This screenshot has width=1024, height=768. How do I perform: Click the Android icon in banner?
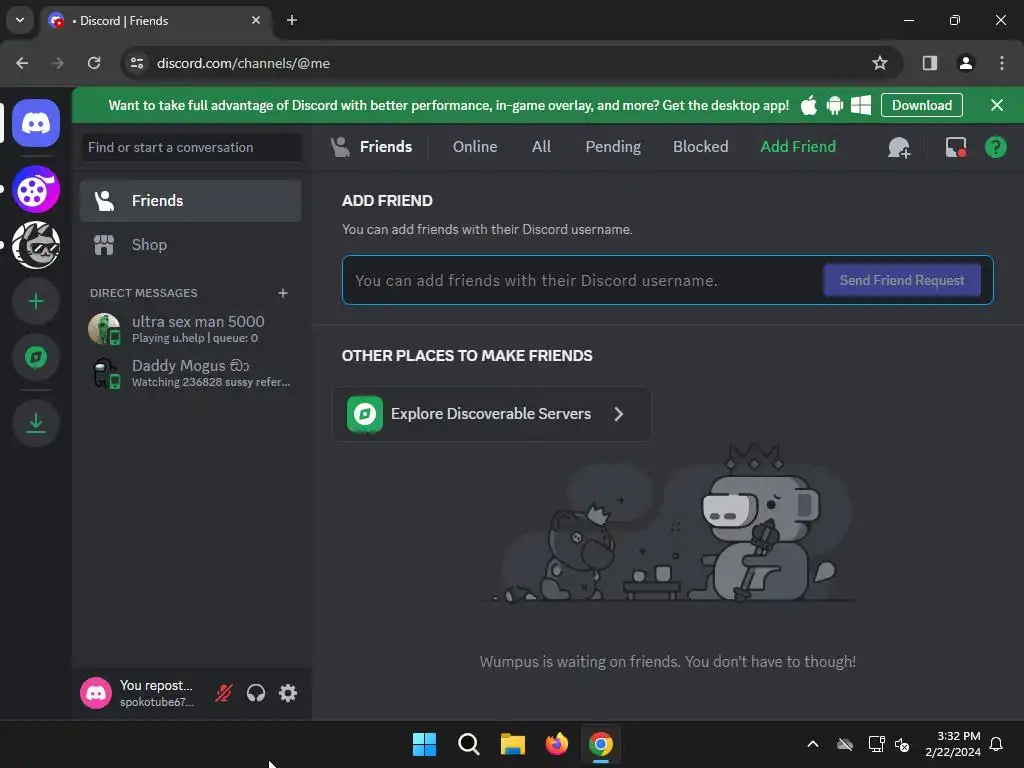pyautogui.click(x=835, y=105)
